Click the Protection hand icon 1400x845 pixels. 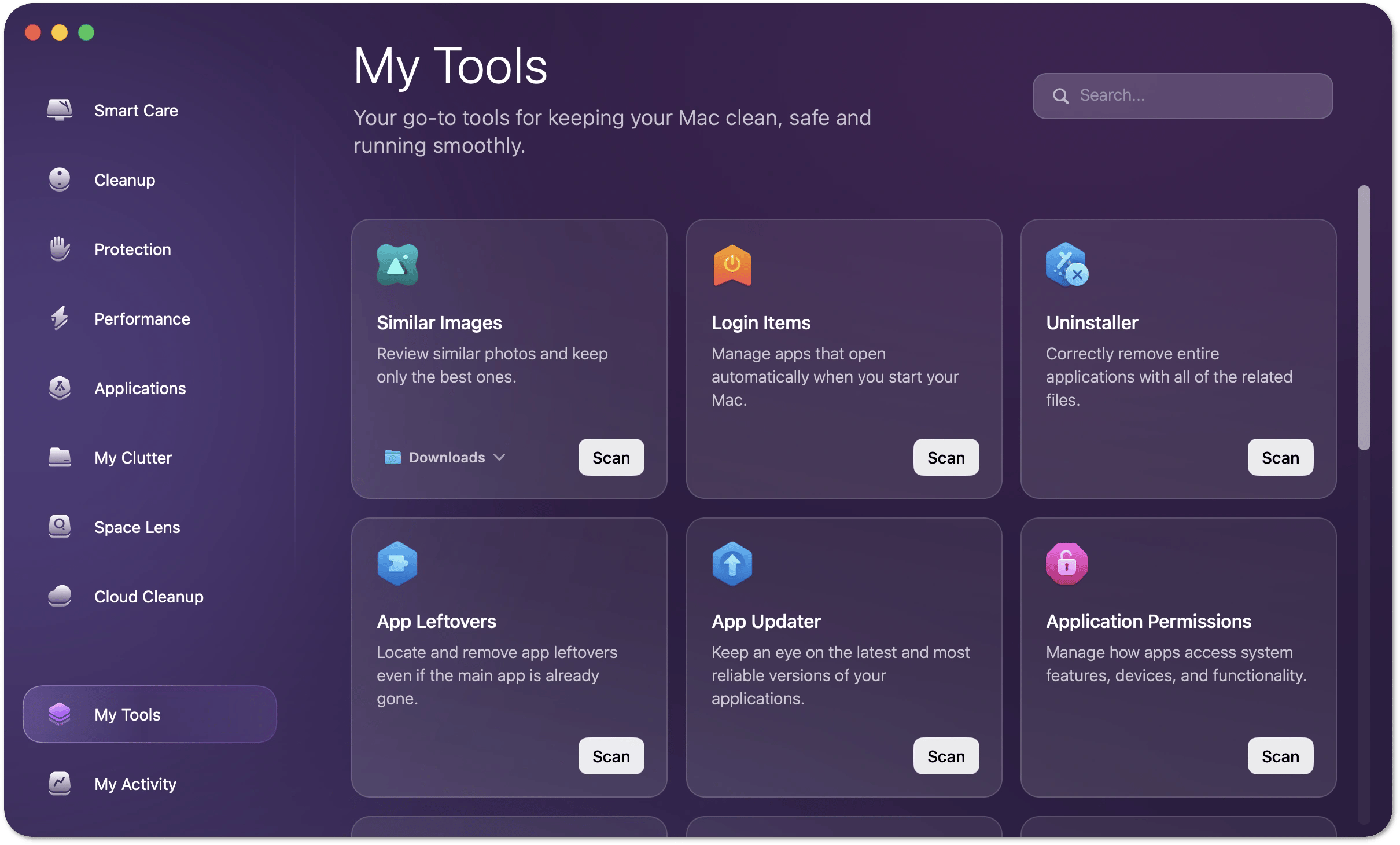pos(60,249)
